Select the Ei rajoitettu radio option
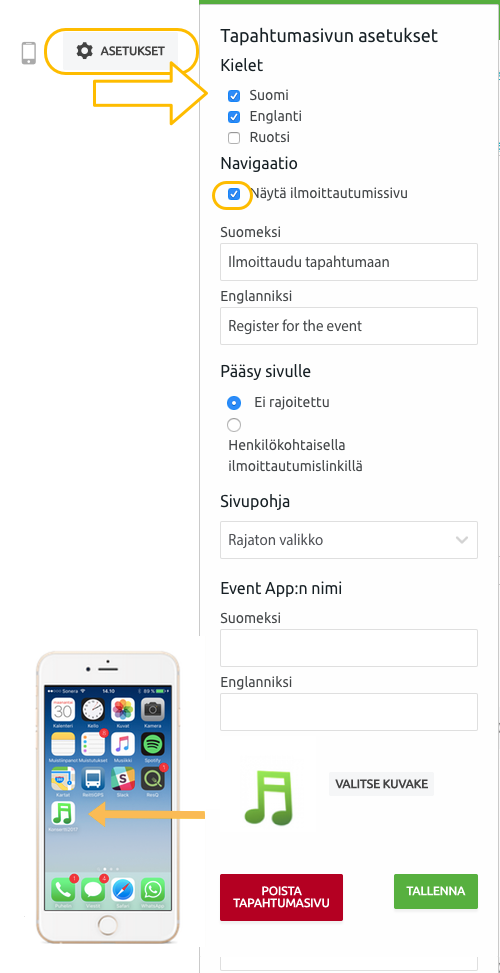Image resolution: width=500 pixels, height=973 pixels. point(234,403)
